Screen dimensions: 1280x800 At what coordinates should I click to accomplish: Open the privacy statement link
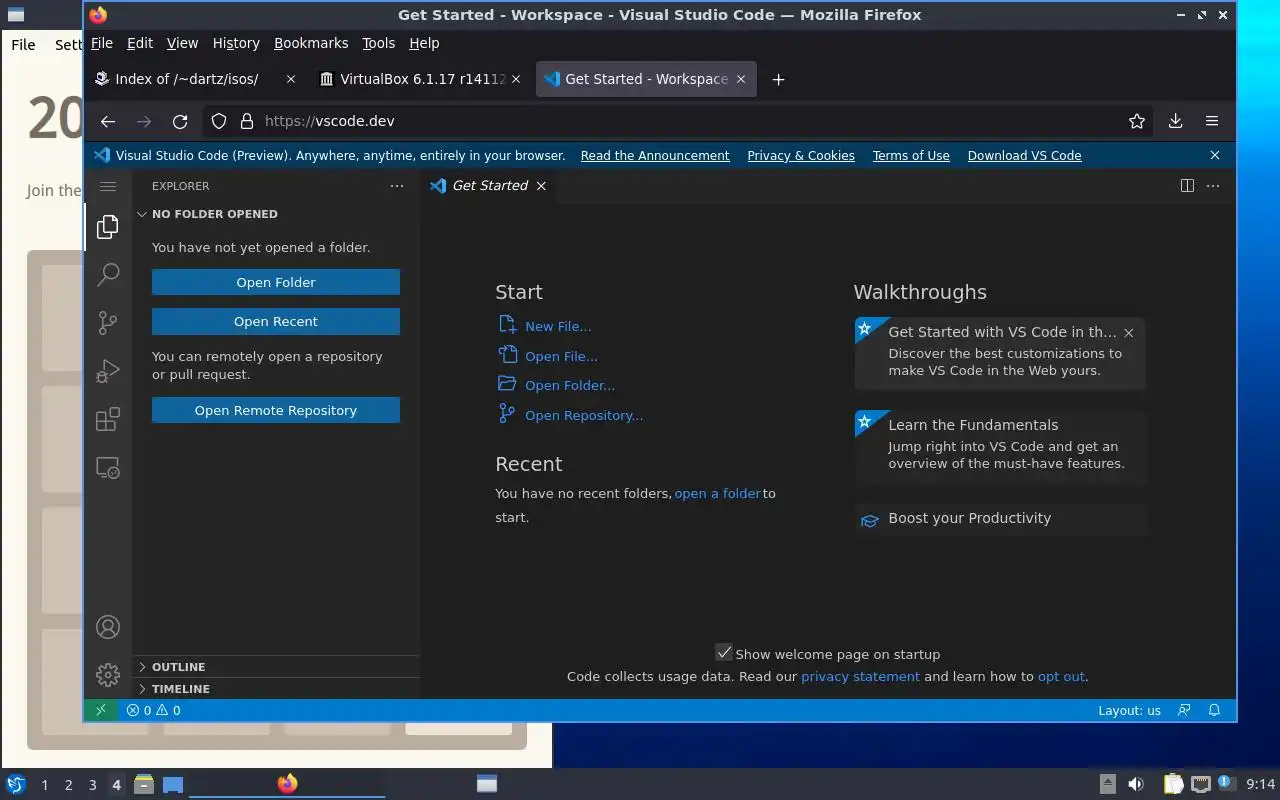(860, 676)
